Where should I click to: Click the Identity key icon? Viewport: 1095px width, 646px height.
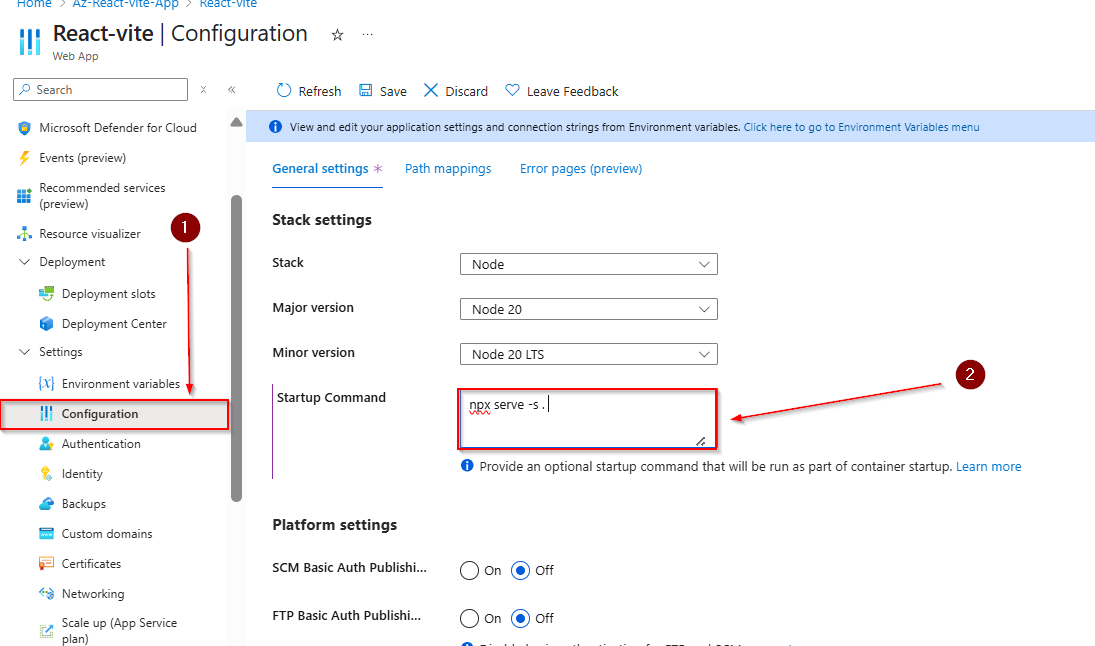47,474
